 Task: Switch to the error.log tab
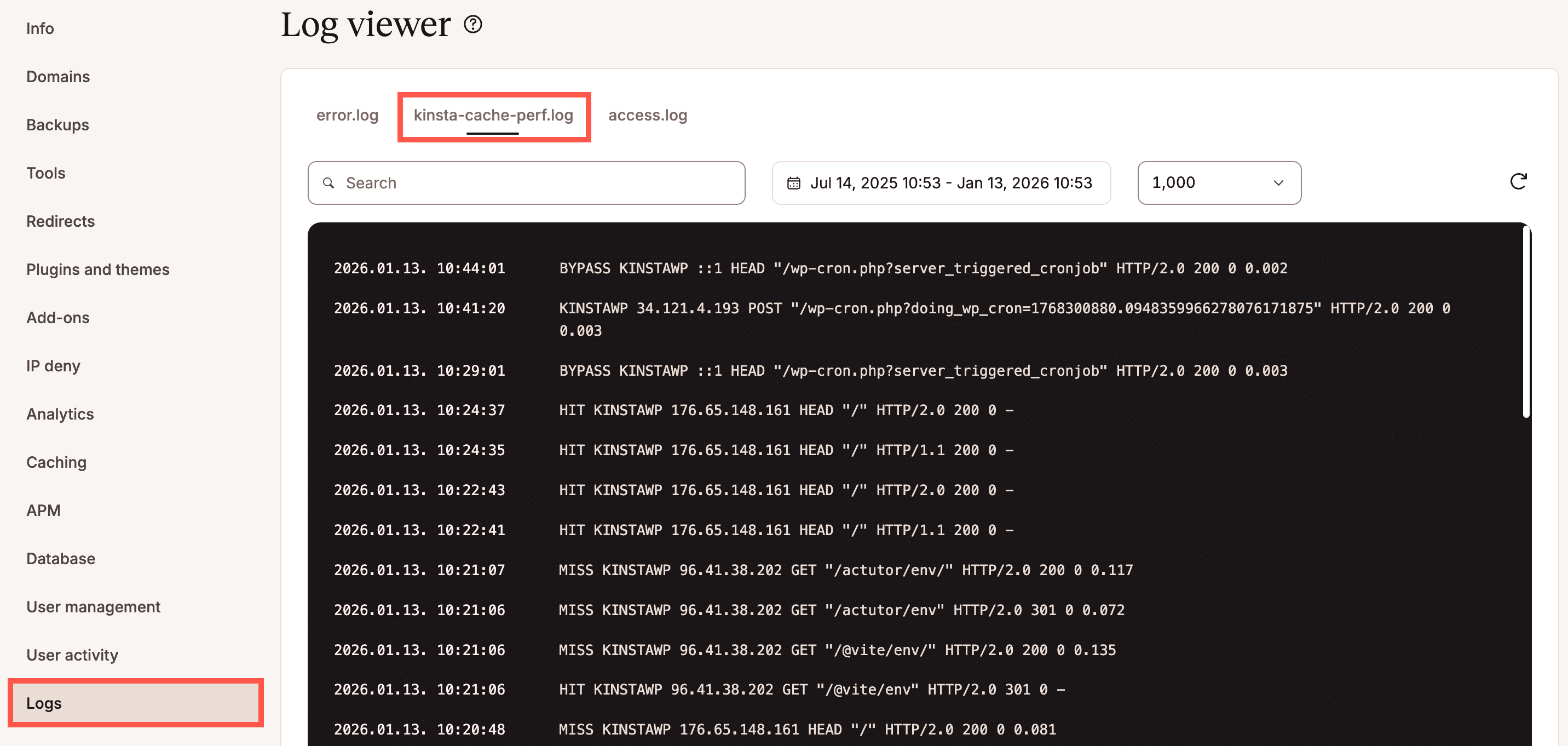(x=347, y=115)
